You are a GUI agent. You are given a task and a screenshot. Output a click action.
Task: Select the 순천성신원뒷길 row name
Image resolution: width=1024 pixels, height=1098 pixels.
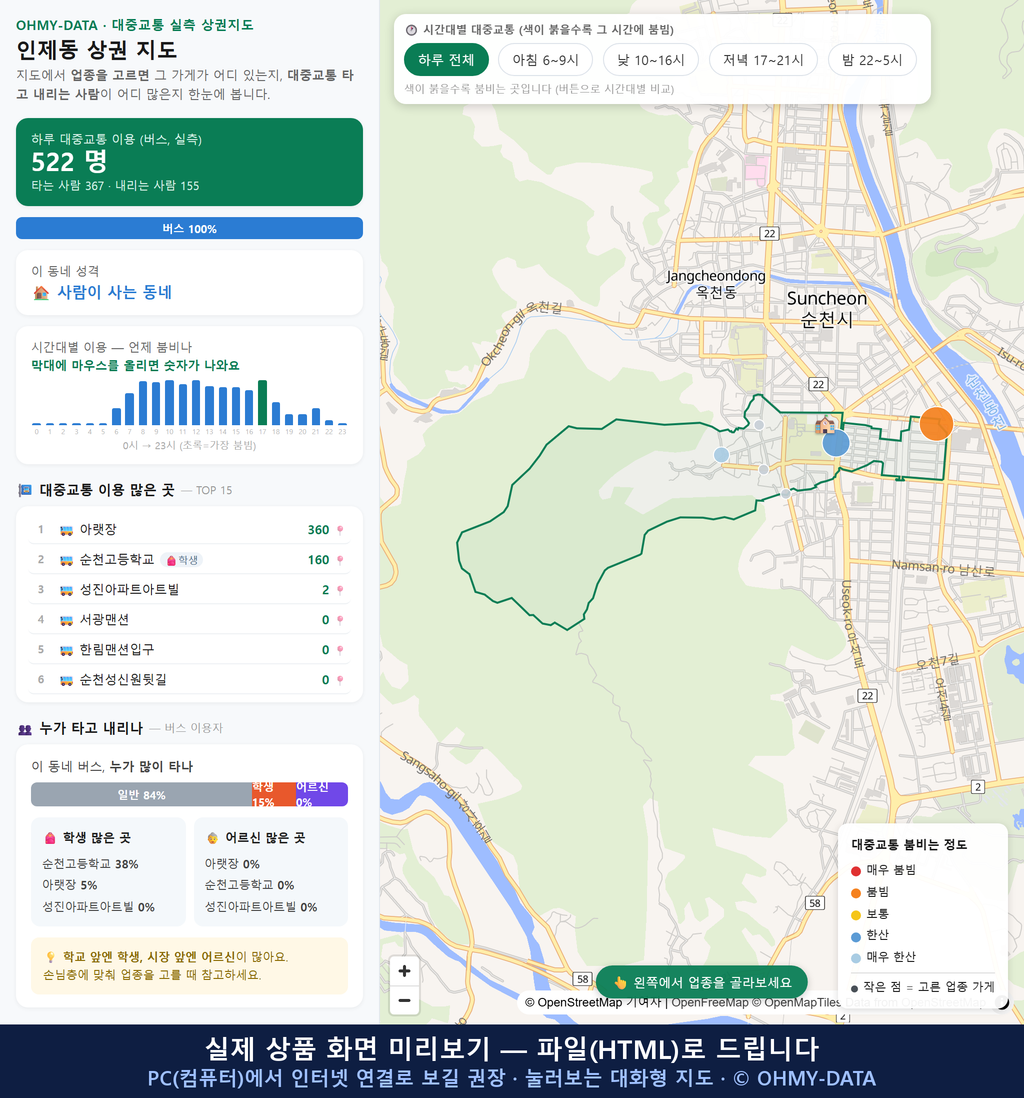[123, 680]
